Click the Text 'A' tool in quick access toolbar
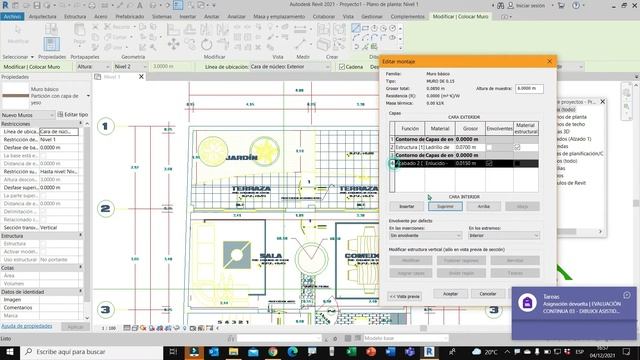Screen dimensions: 640x360 [140, 5]
